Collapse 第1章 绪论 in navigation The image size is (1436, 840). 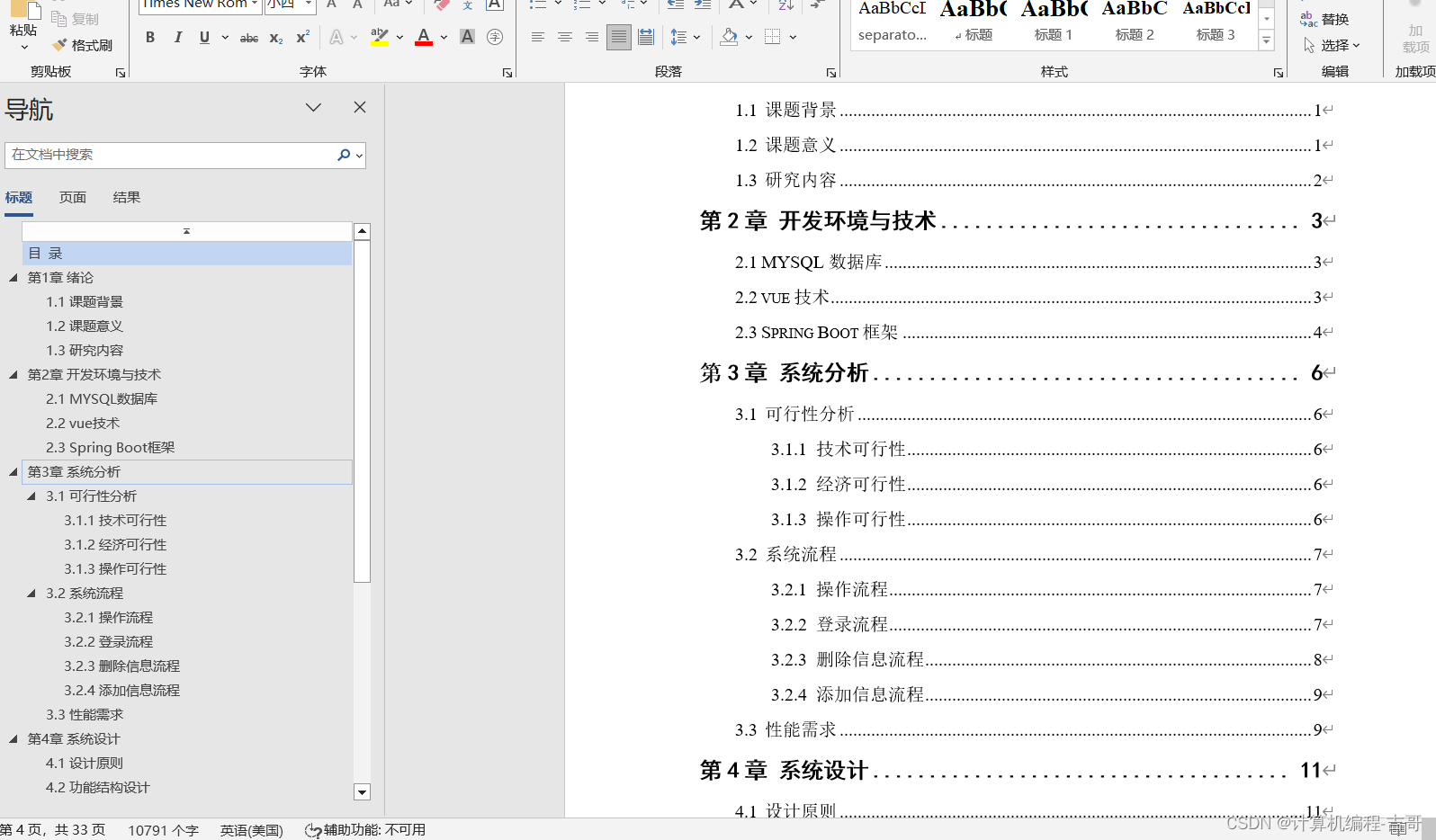pos(13,278)
